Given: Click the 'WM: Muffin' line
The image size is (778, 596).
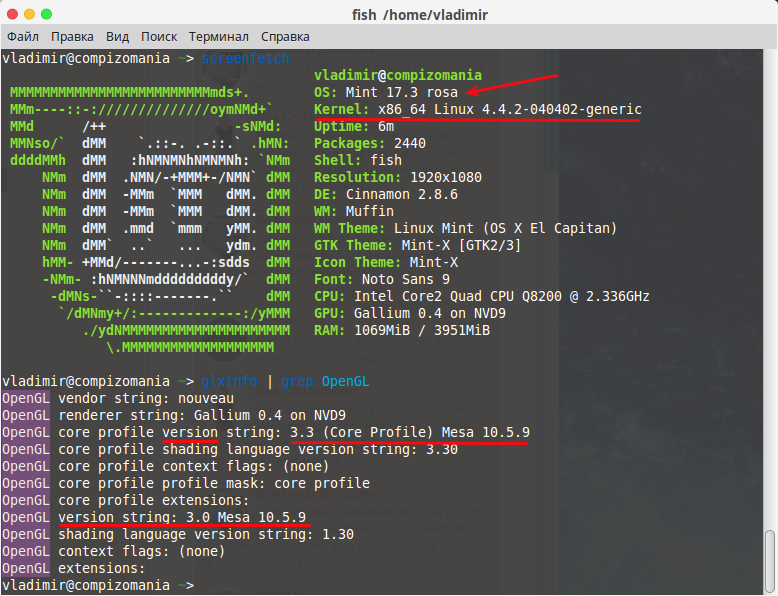Looking at the screenshot, I should (x=354, y=211).
